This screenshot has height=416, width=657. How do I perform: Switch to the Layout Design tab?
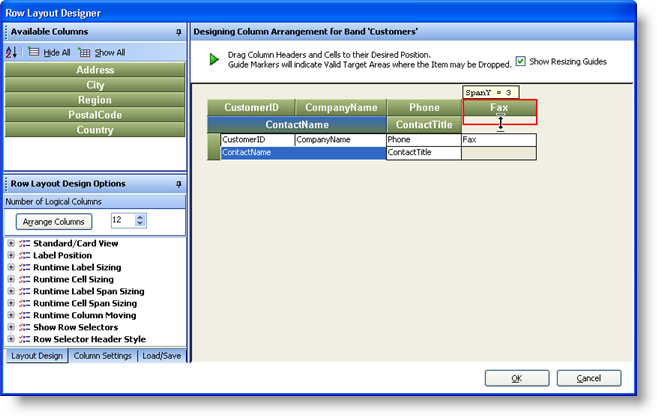(x=37, y=356)
